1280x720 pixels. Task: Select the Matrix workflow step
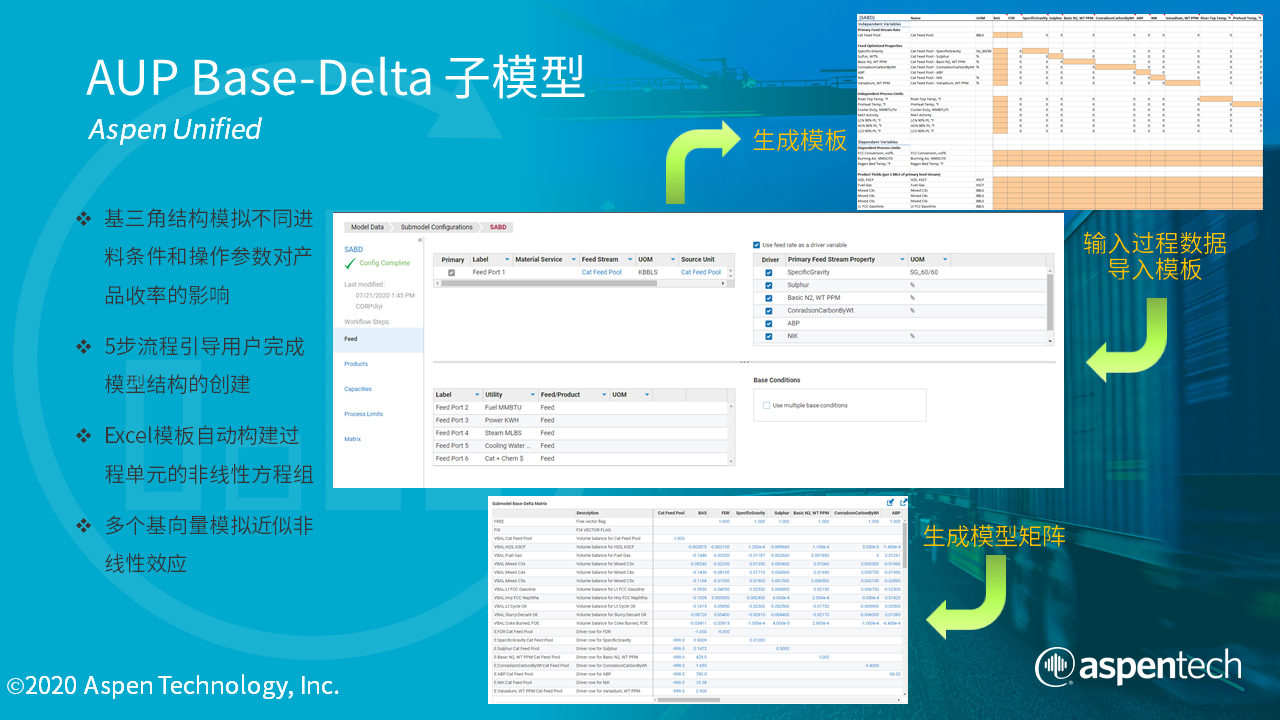pyautogui.click(x=352, y=438)
